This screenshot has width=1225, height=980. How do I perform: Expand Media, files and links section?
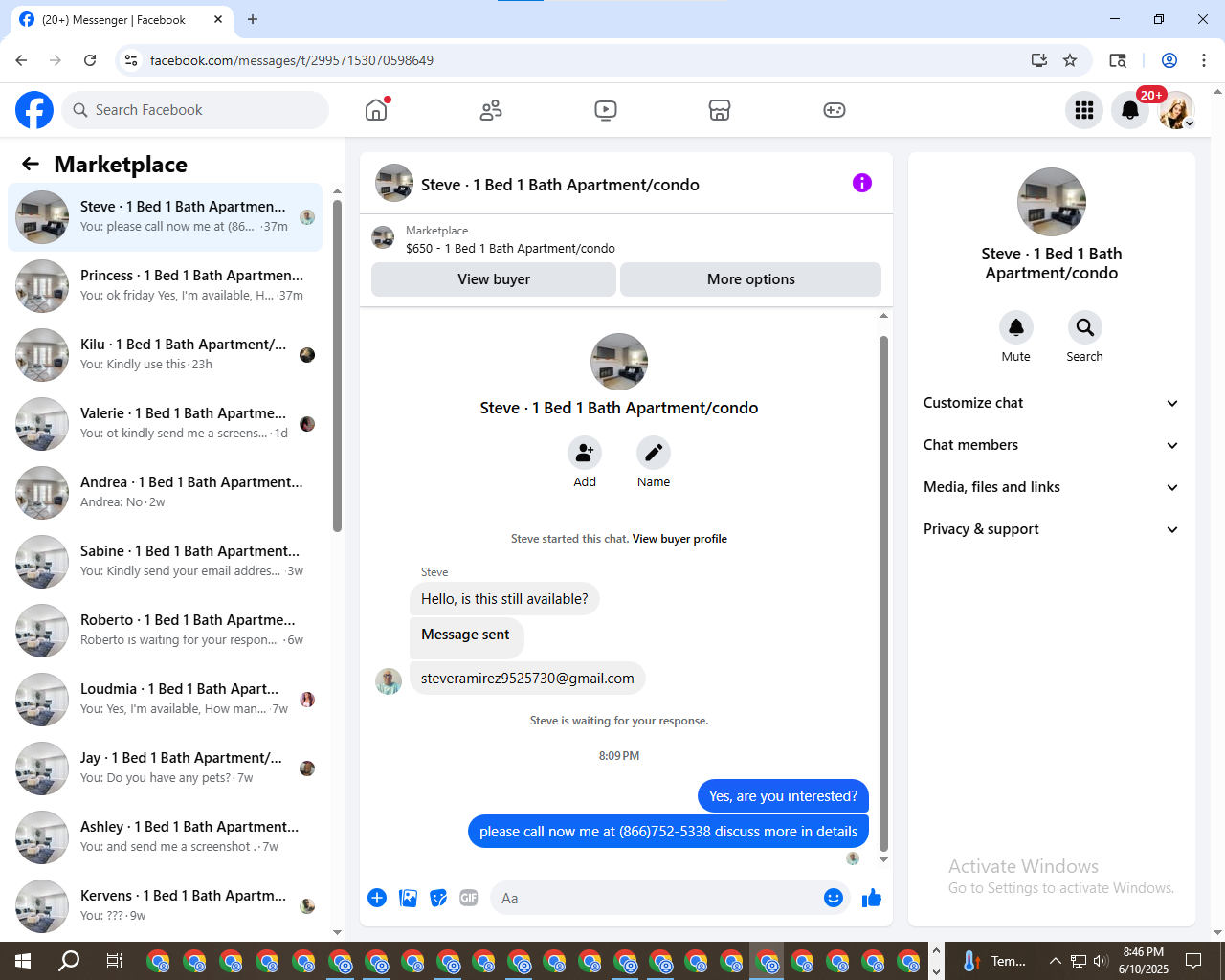pos(1051,487)
